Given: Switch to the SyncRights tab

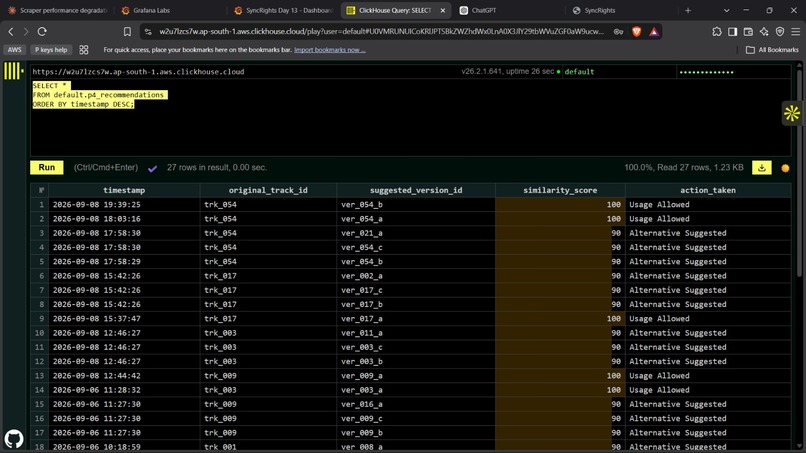Looking at the screenshot, I should [x=620, y=10].
